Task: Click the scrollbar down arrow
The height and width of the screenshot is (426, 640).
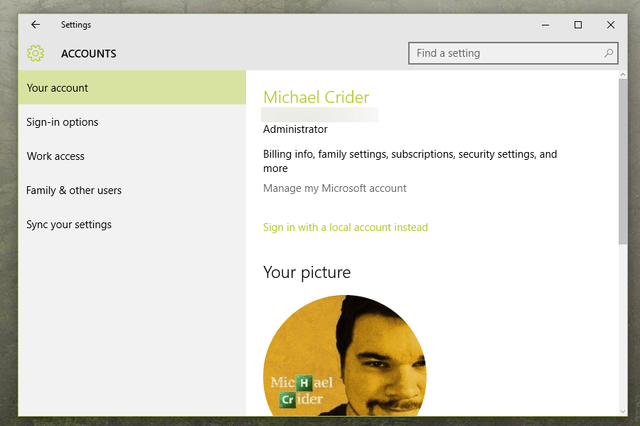Action: point(622,412)
